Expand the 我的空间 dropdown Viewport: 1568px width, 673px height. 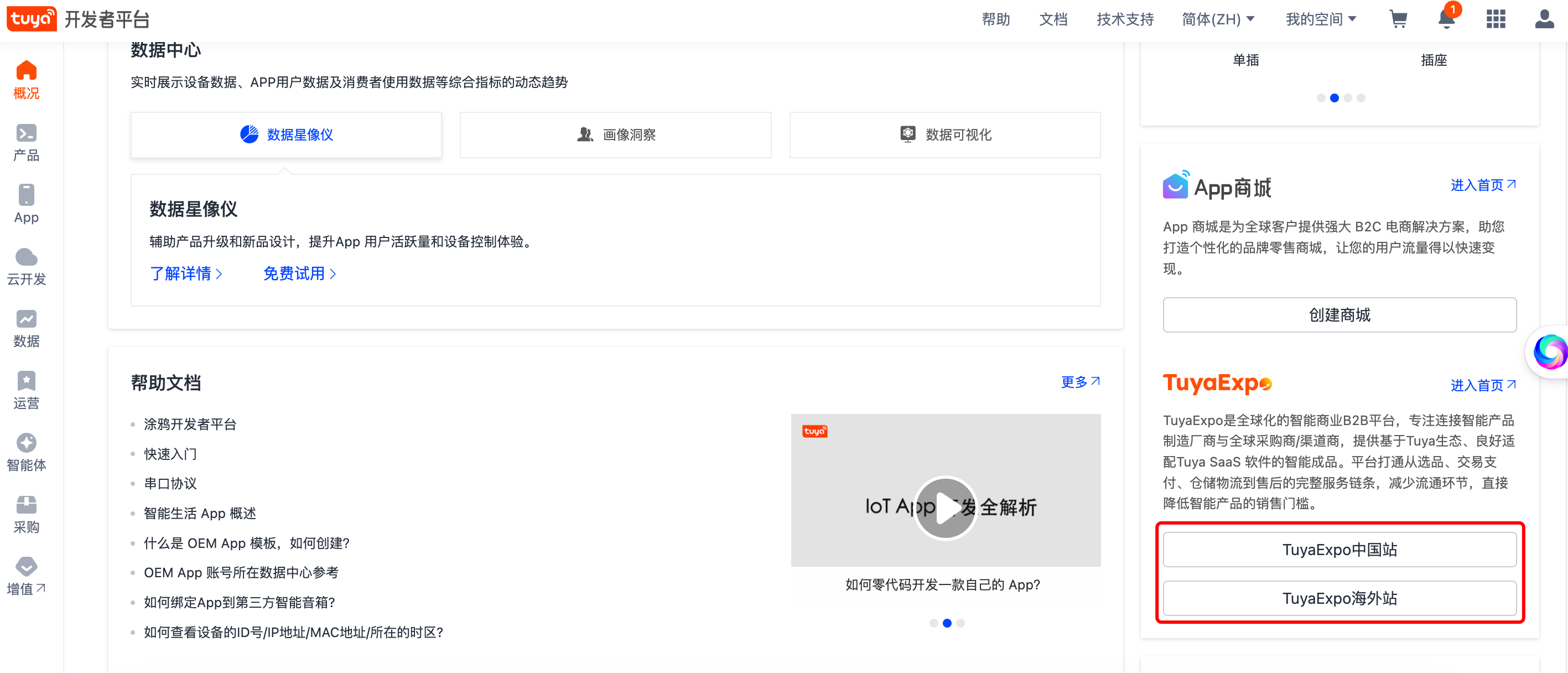tap(1321, 19)
